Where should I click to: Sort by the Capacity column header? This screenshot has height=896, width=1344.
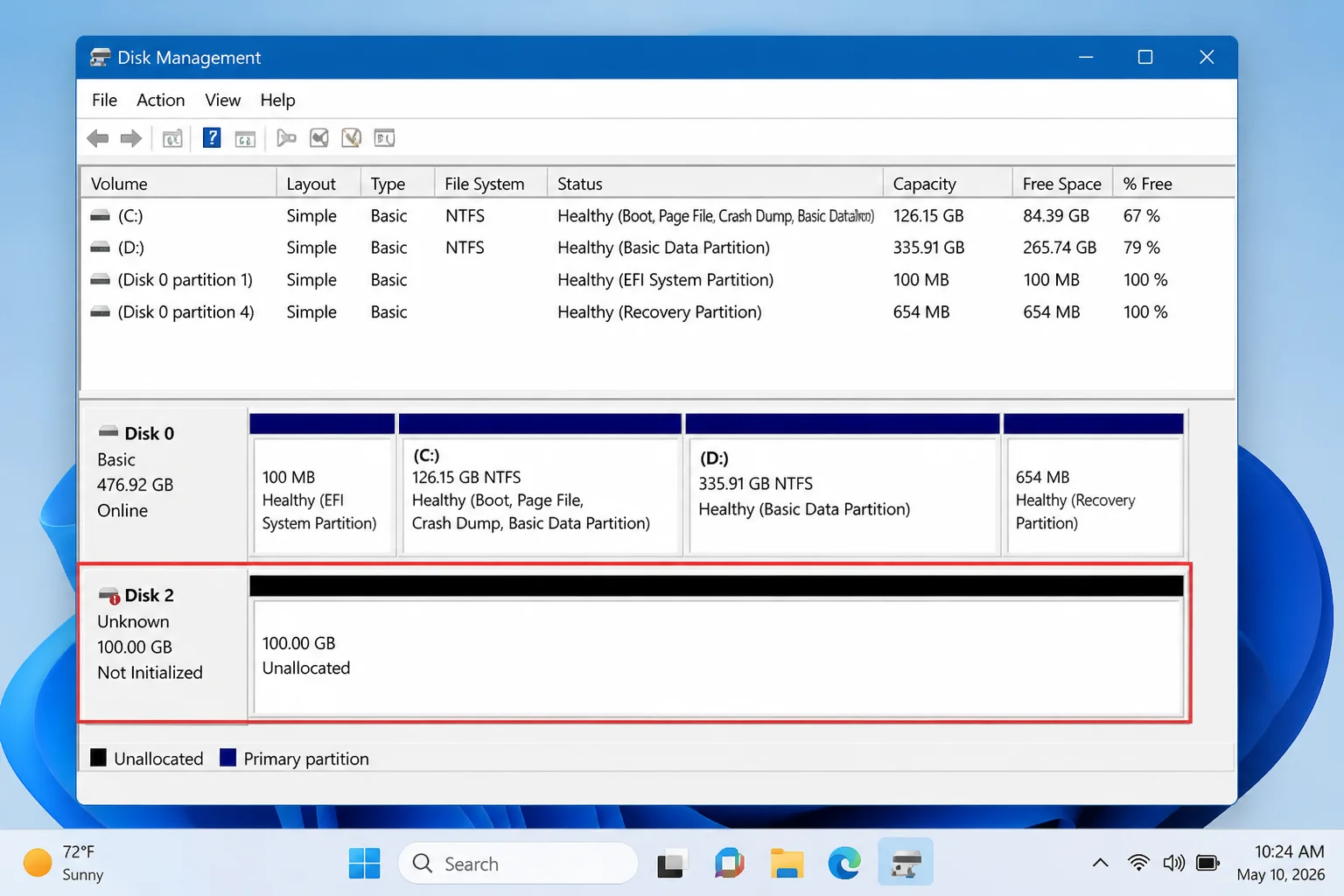point(948,184)
